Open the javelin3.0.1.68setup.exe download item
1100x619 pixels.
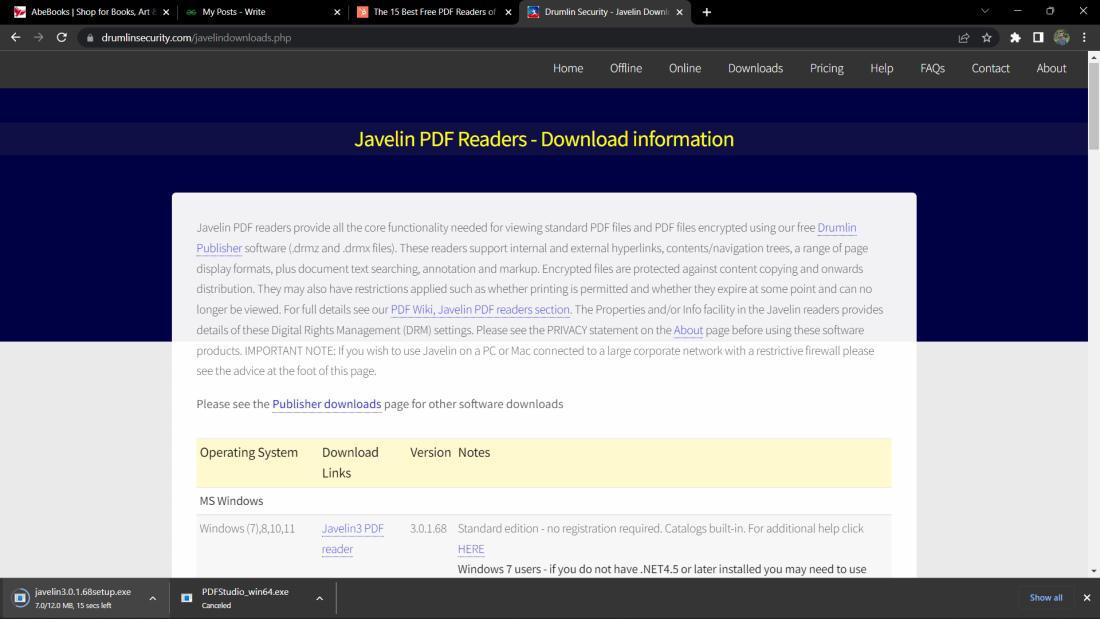83,598
